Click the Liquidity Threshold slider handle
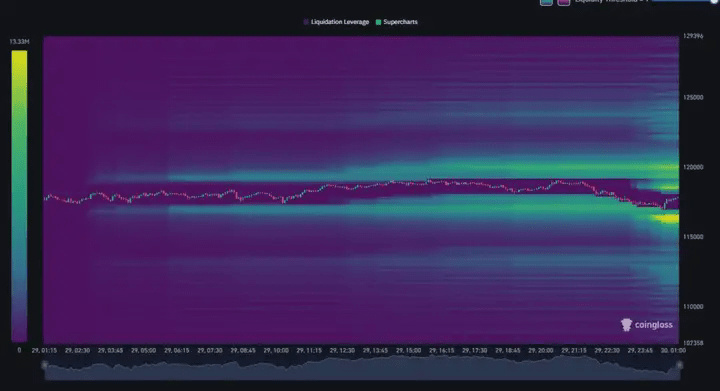Image resolution: width=720 pixels, height=391 pixels. 715,1
